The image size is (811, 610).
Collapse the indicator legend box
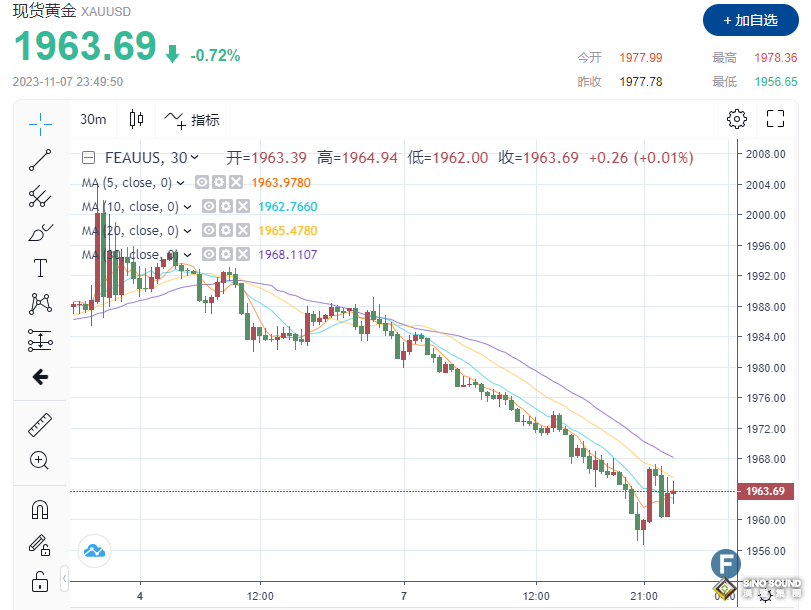[x=89, y=157]
